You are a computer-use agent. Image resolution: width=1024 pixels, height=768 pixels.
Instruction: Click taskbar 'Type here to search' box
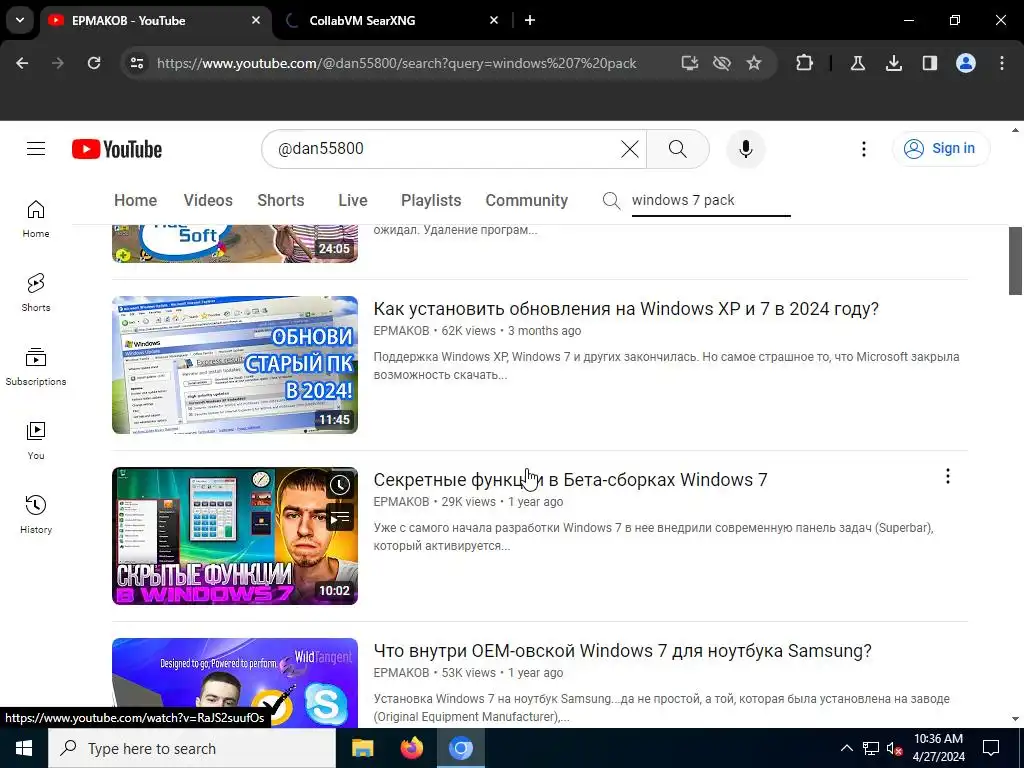click(191, 748)
